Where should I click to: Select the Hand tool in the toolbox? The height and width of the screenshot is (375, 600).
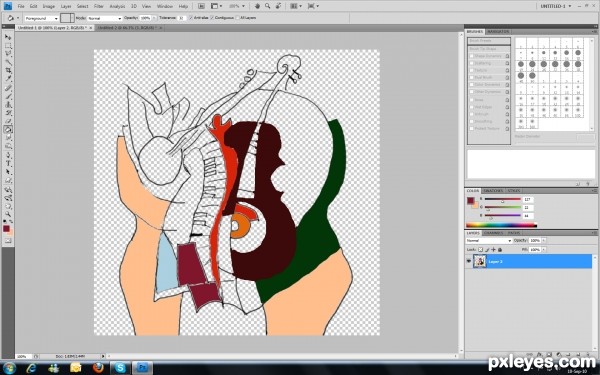pos(8,207)
